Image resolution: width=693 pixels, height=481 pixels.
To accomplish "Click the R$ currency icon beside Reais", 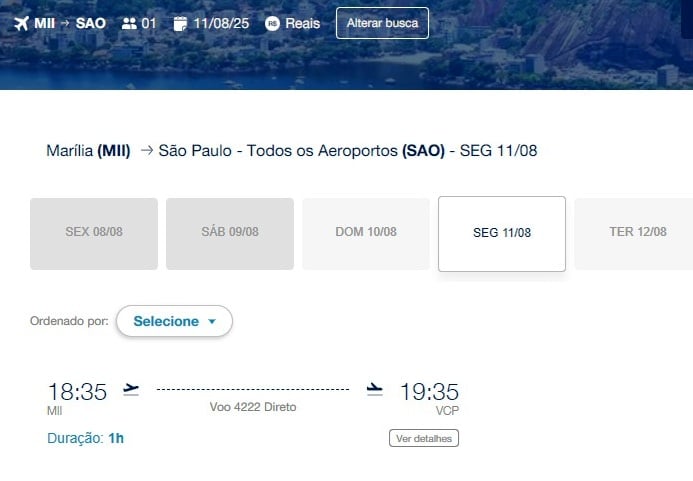I will [272, 23].
